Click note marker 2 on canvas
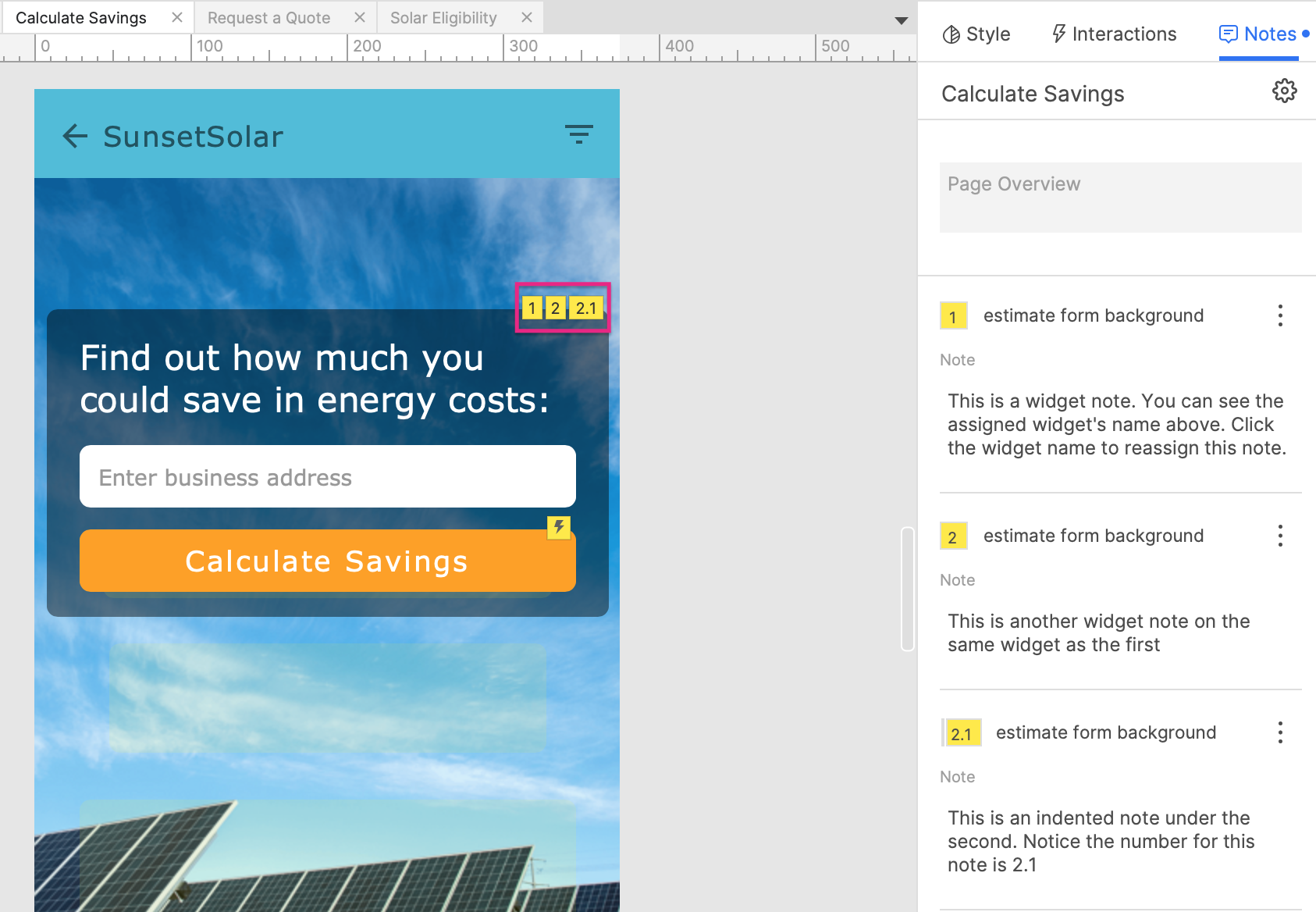1316x912 pixels. pos(555,308)
